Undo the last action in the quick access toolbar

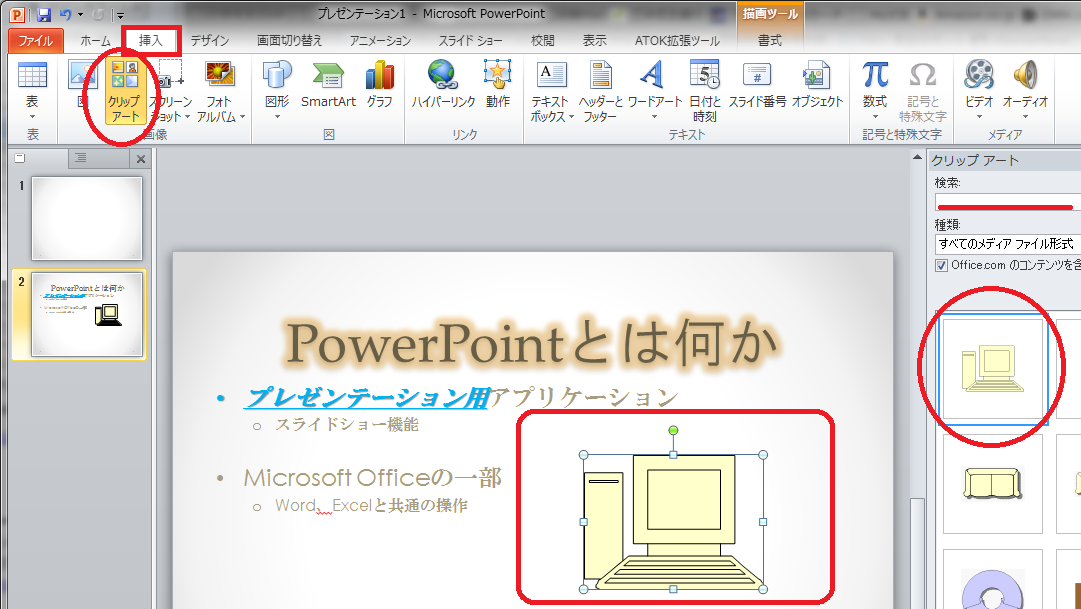(x=65, y=14)
